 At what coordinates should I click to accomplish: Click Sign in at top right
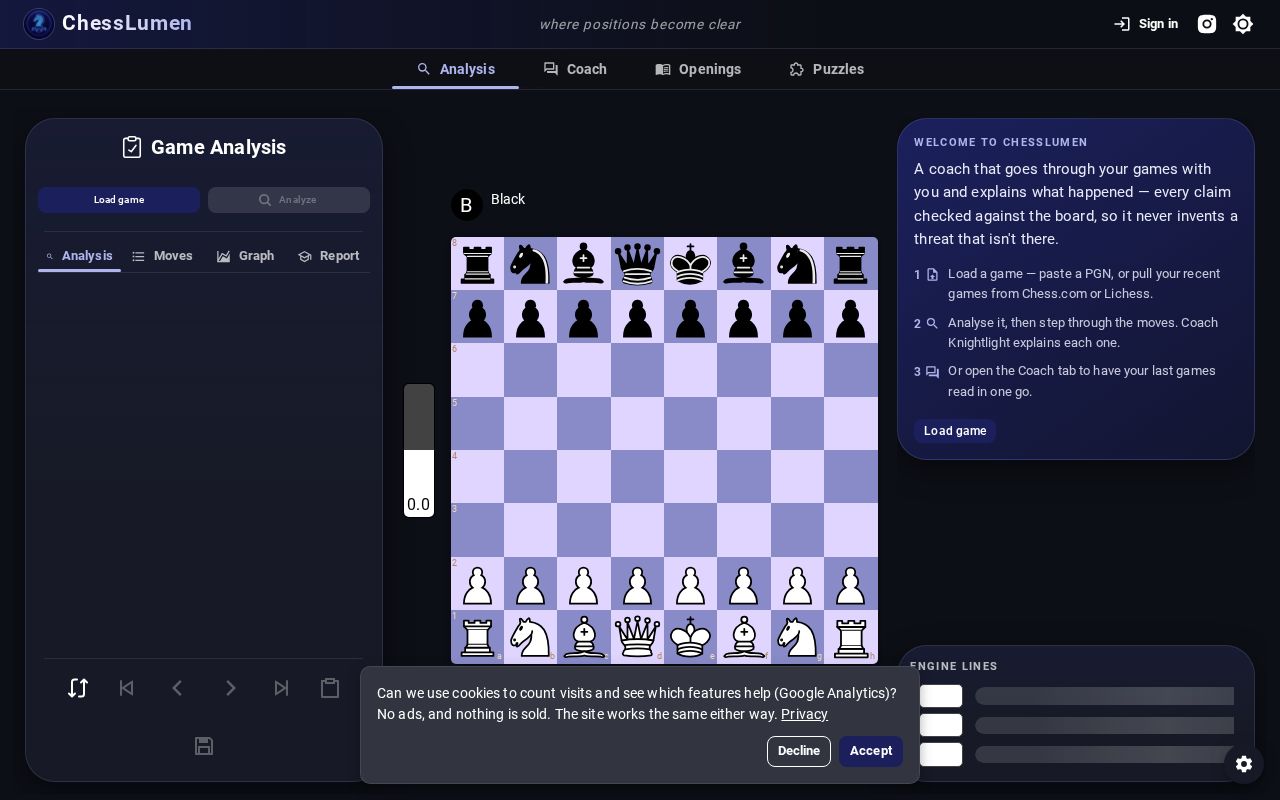(x=1146, y=24)
